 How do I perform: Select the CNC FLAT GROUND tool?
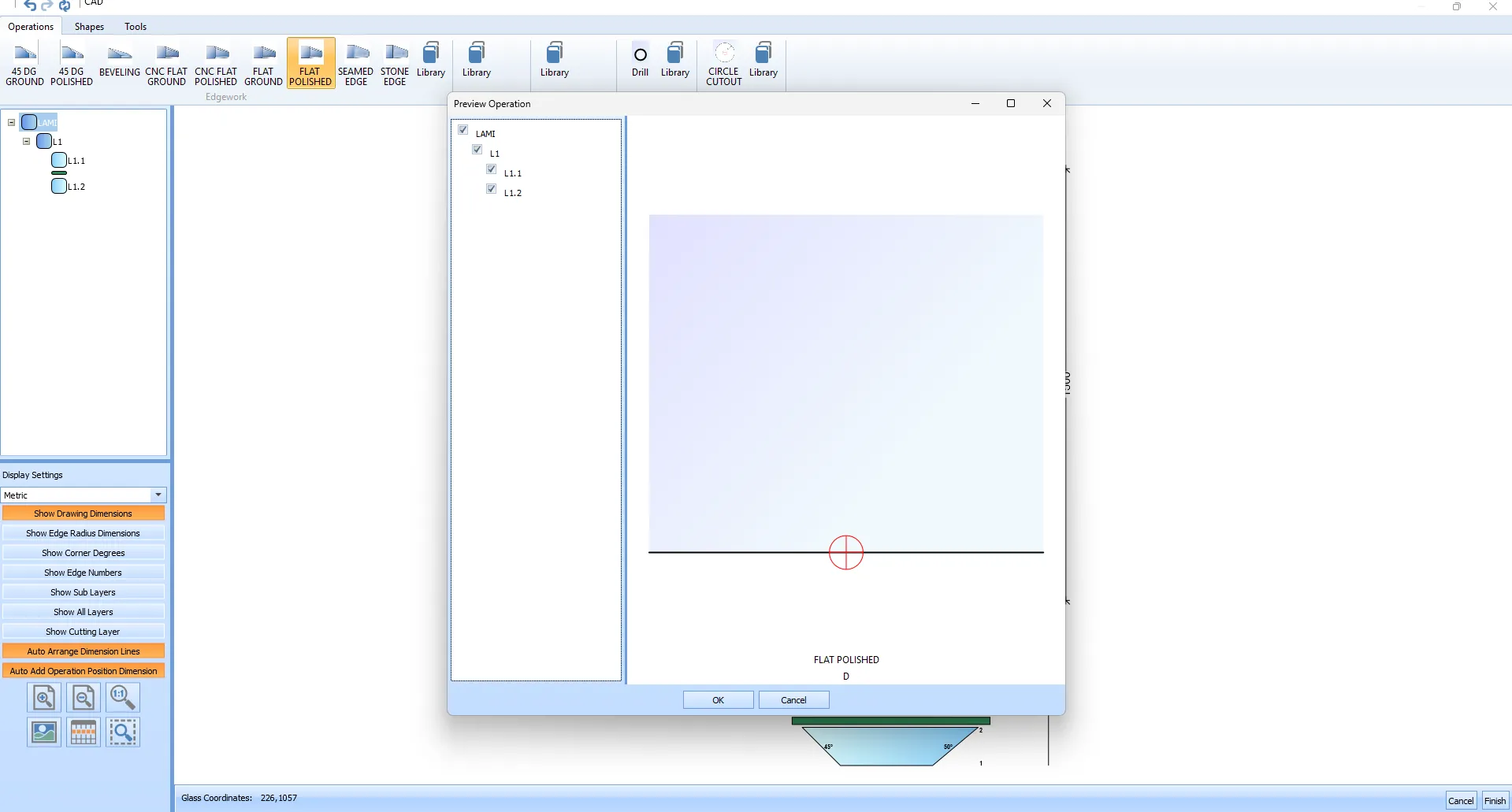[166, 63]
